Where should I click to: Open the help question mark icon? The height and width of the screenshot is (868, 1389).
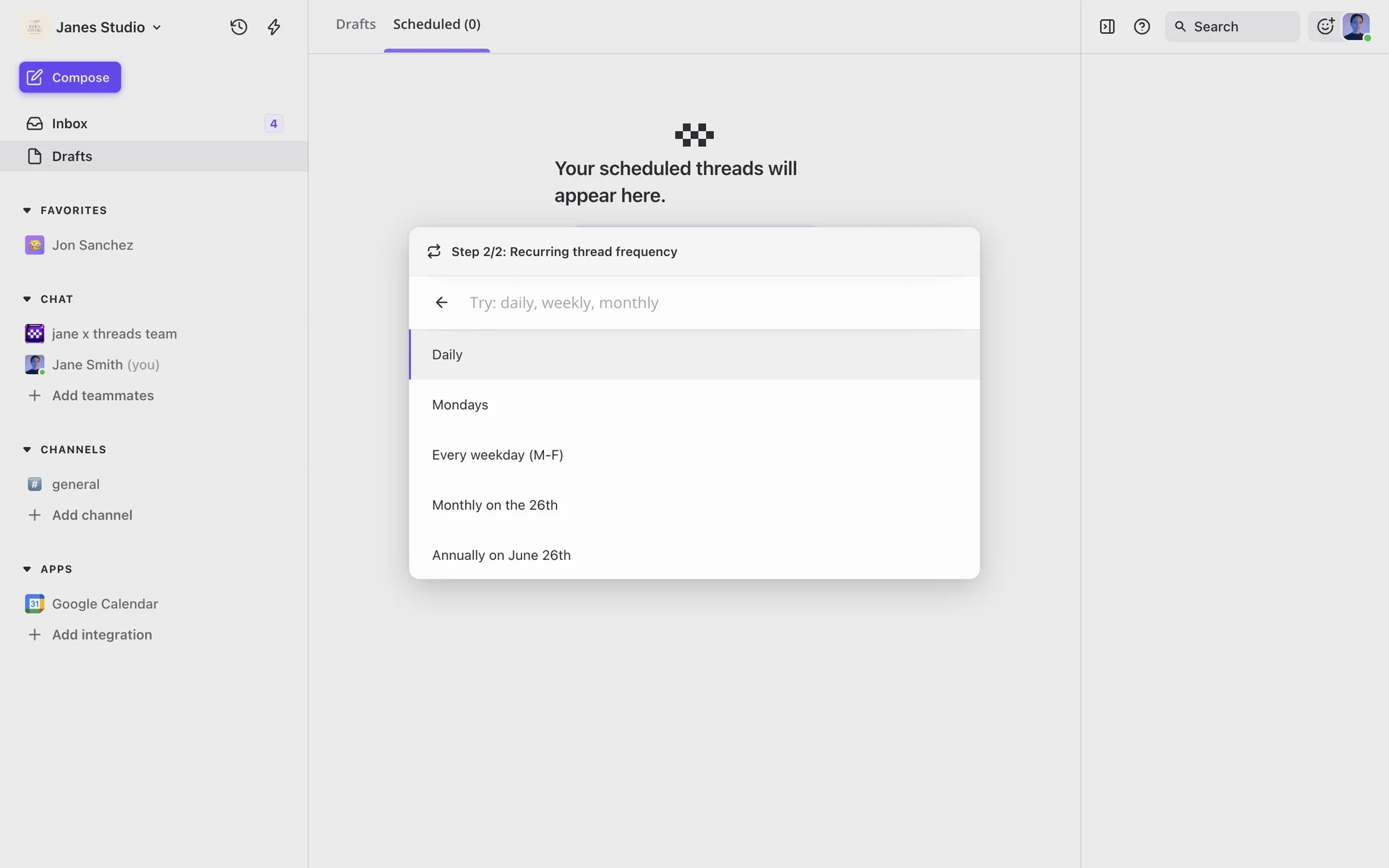pos(1142,27)
